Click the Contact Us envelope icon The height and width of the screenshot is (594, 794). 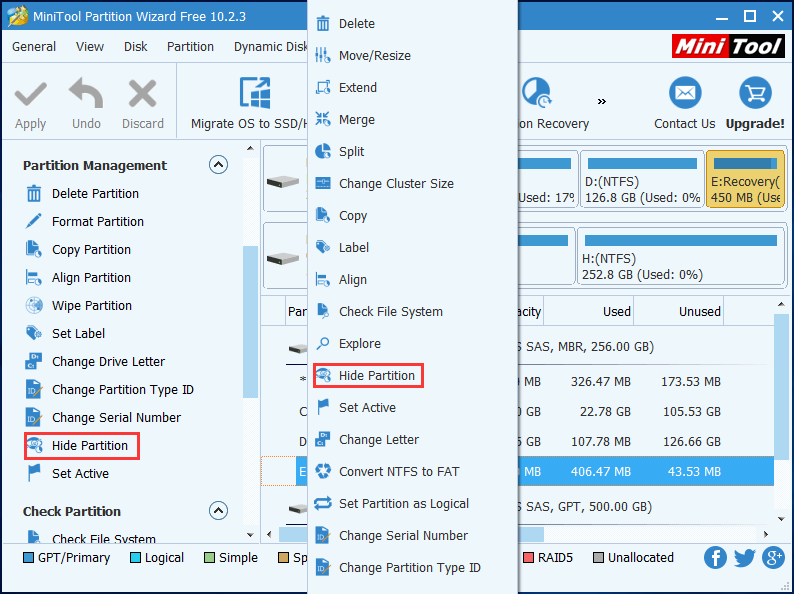coord(685,93)
